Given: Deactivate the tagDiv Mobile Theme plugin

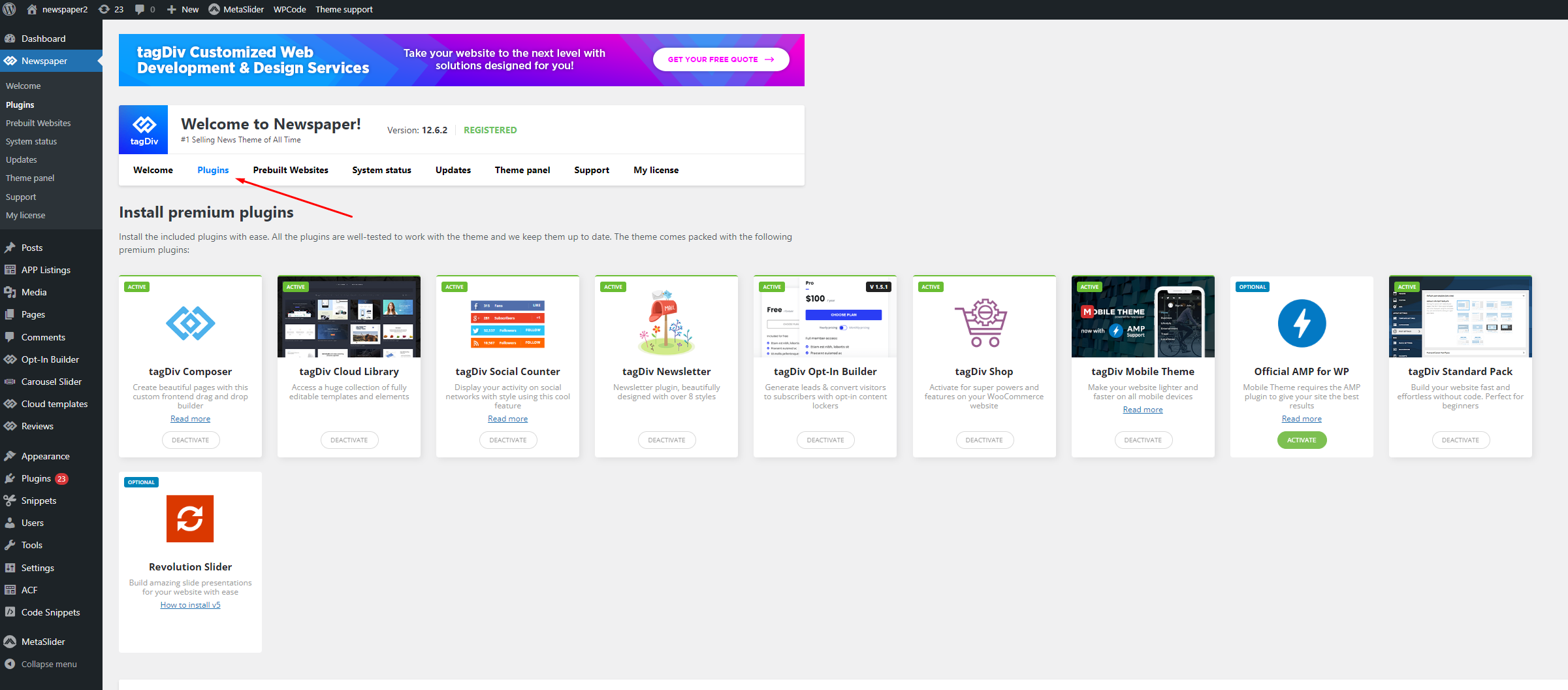Looking at the screenshot, I should coord(1143,440).
